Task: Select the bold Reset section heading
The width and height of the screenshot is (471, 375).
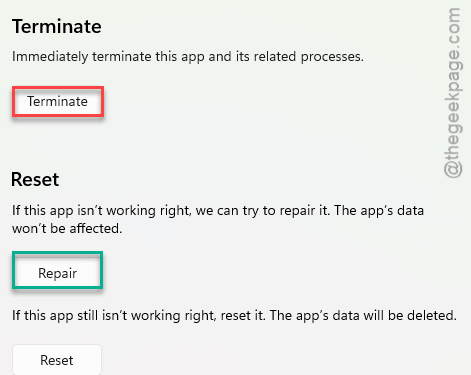Action: tap(35, 180)
